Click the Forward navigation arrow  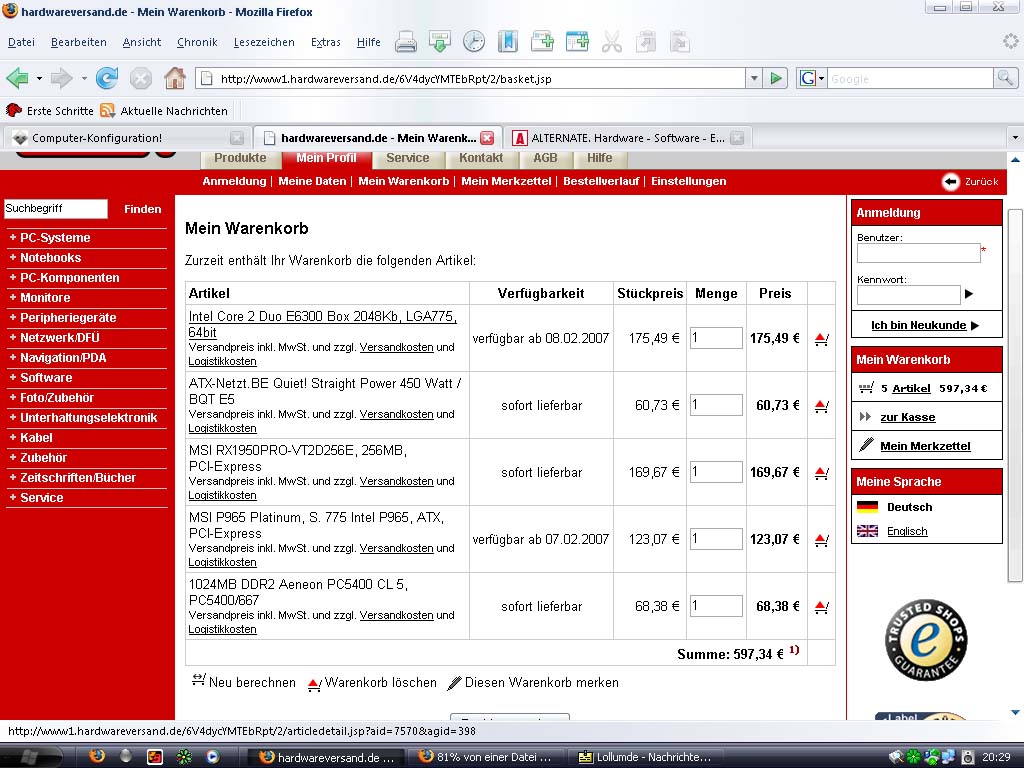pos(61,79)
